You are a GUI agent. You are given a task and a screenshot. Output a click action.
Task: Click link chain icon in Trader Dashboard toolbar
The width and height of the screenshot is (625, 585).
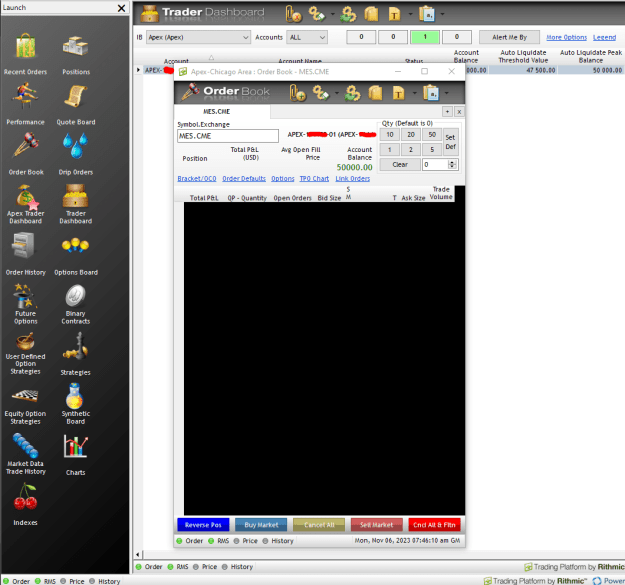tap(317, 14)
